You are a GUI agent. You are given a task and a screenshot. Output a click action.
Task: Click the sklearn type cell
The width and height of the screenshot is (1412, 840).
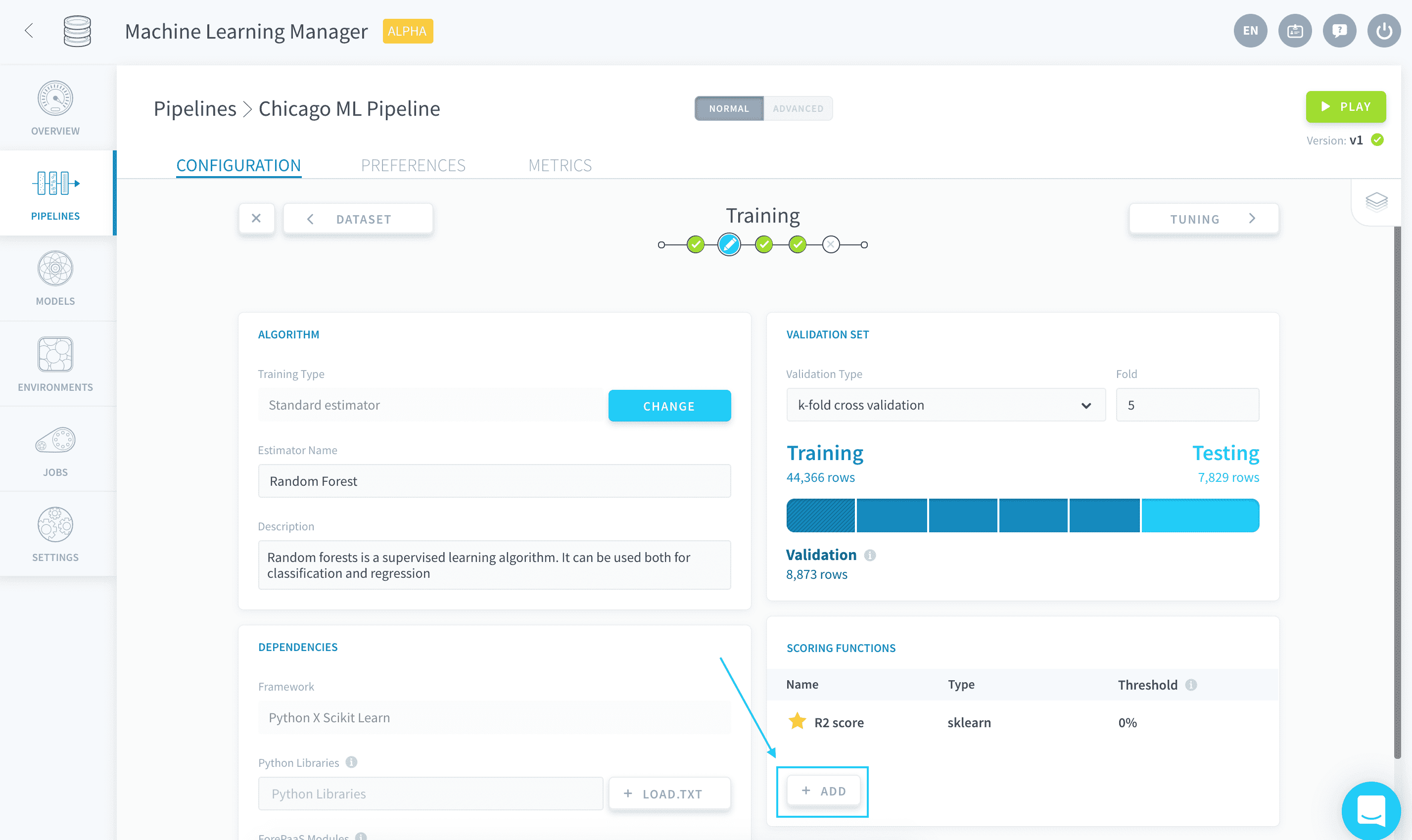pyautogui.click(x=969, y=722)
